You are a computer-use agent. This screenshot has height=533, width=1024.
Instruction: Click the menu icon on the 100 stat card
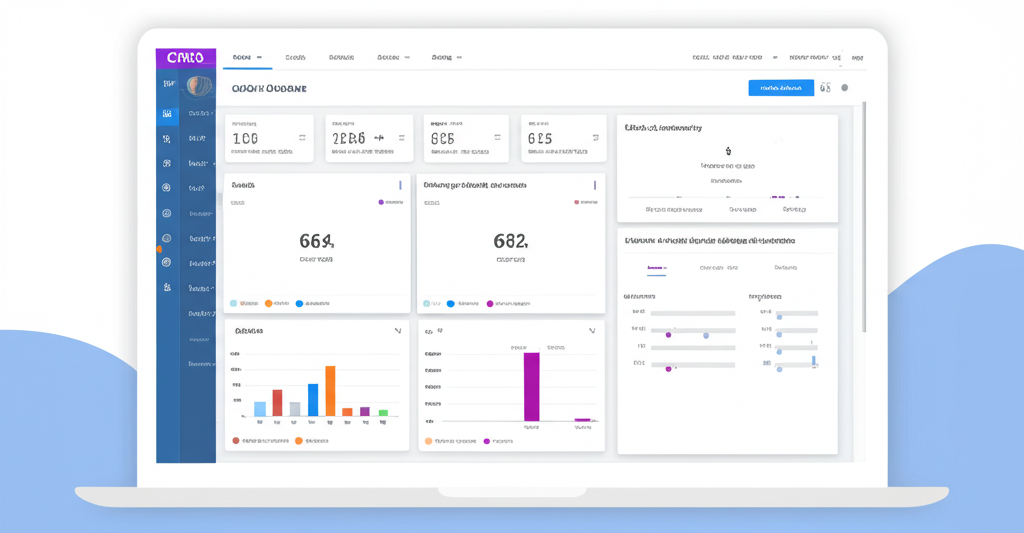click(x=302, y=138)
